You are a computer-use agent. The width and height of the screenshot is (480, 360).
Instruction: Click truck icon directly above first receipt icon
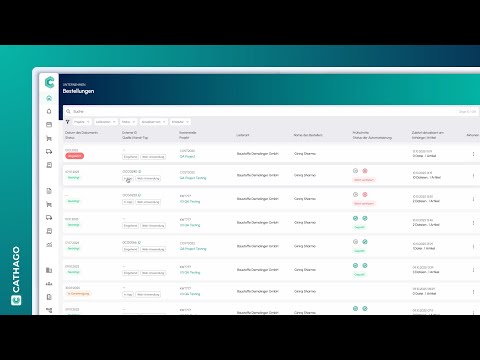pos(49,151)
